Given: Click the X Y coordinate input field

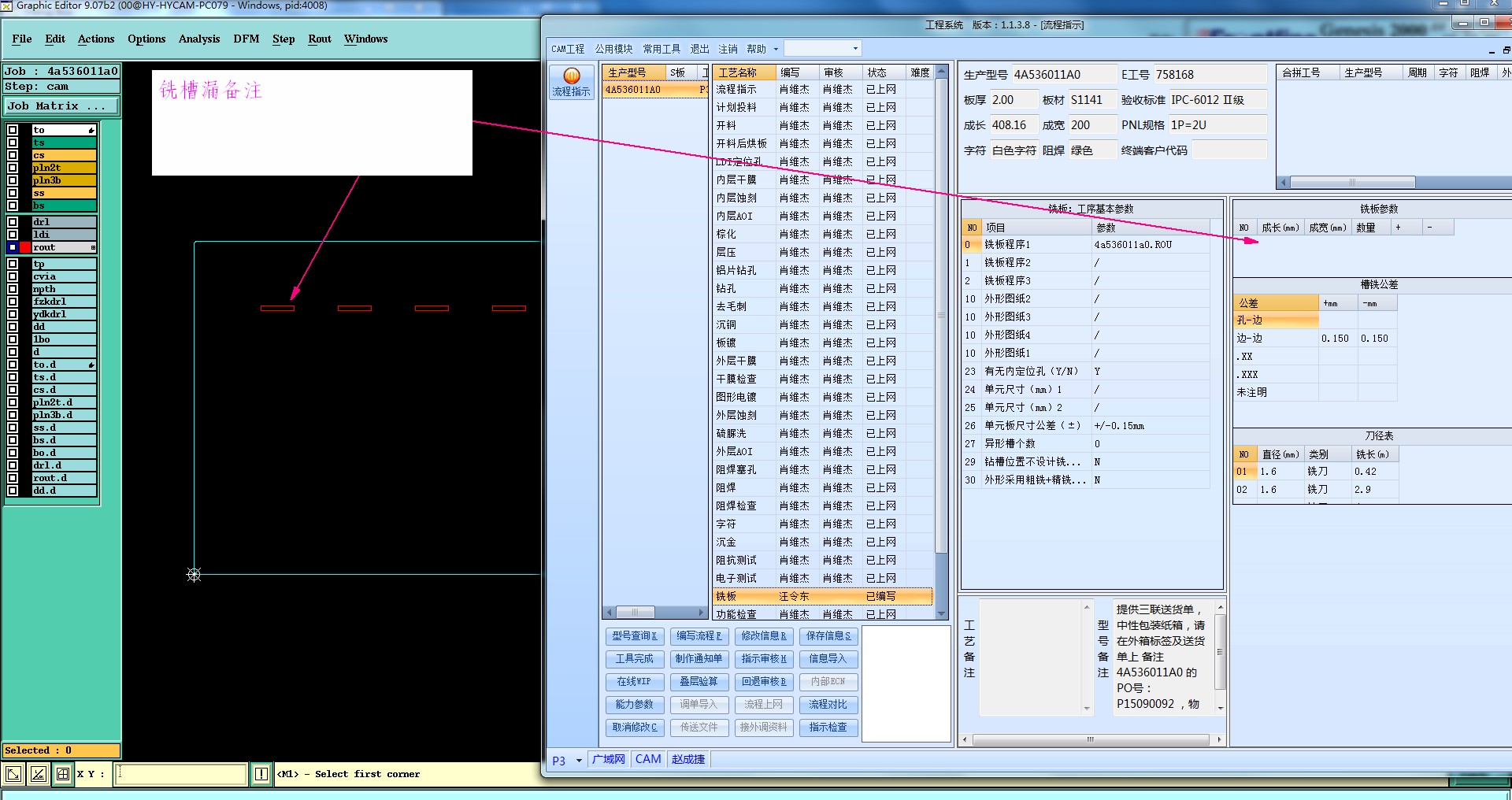Looking at the screenshot, I should click(x=181, y=774).
